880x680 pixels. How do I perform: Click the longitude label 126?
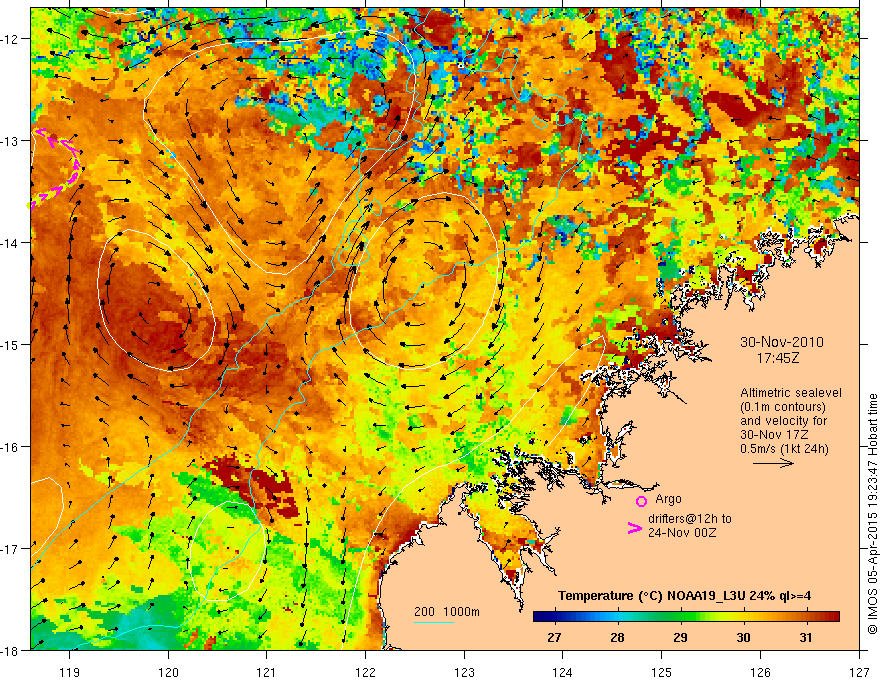760,672
